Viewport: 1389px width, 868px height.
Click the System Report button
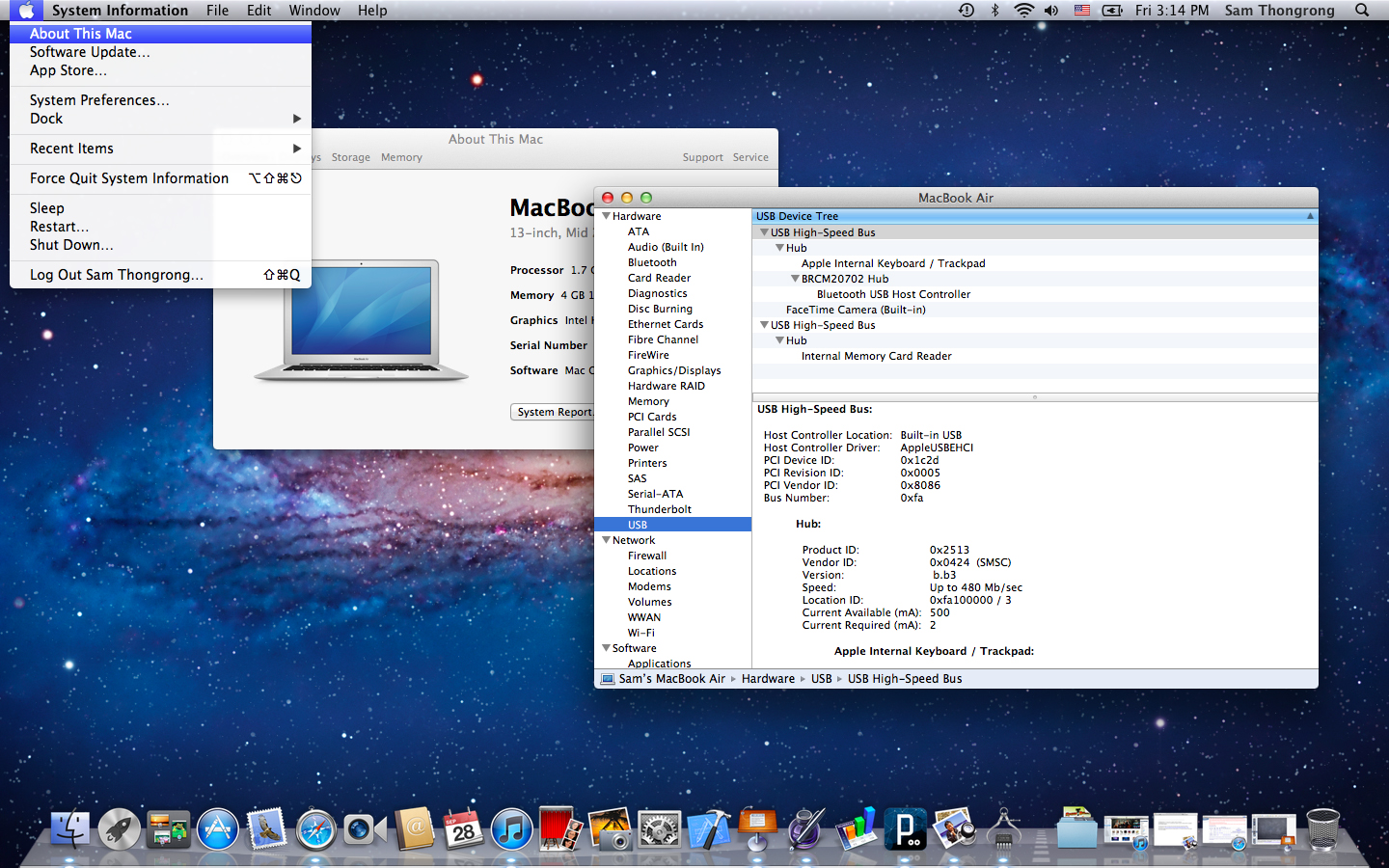point(553,412)
